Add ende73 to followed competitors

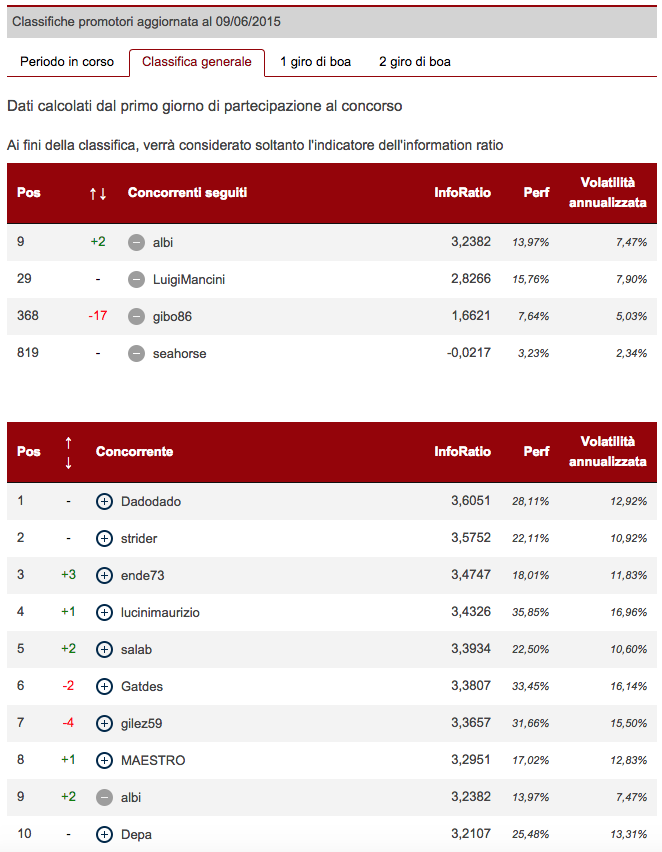104,575
